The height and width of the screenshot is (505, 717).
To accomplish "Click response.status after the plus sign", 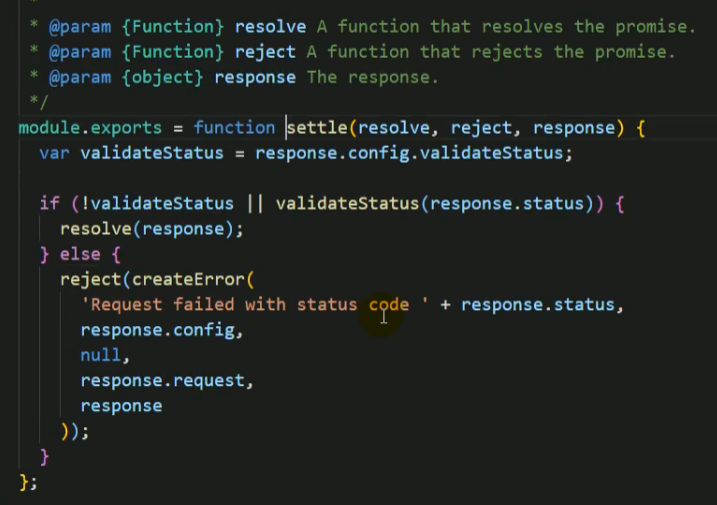I will click(537, 305).
